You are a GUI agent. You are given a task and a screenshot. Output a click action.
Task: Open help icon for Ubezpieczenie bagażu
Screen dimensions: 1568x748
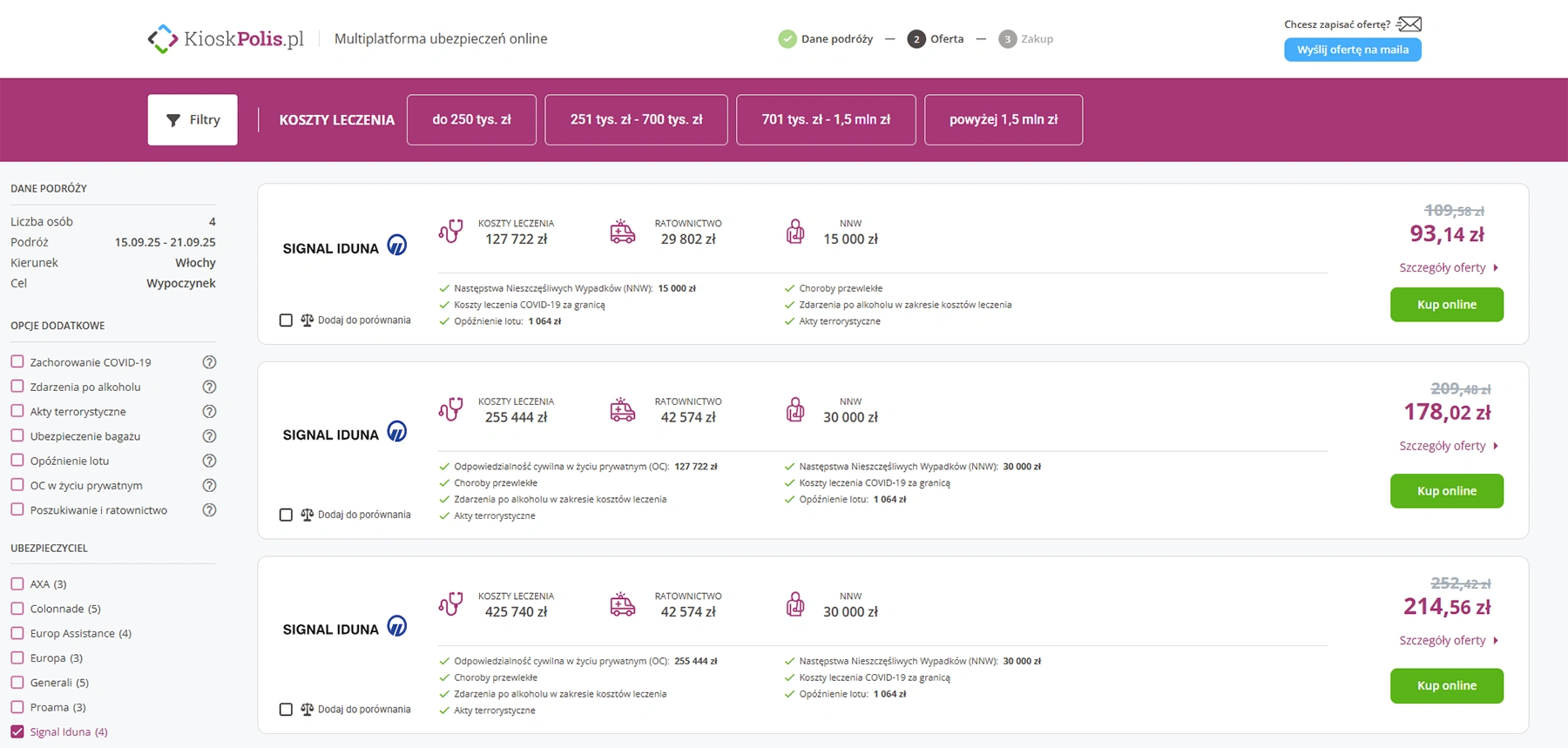[x=209, y=436]
